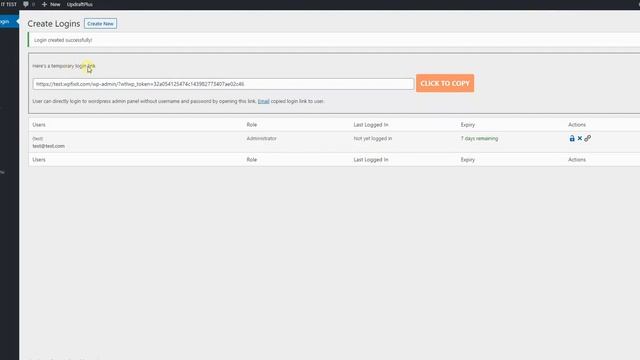Image resolution: width=640 pixels, height=360 pixels.
Task: Click the temporary login link URL field
Action: [x=223, y=84]
